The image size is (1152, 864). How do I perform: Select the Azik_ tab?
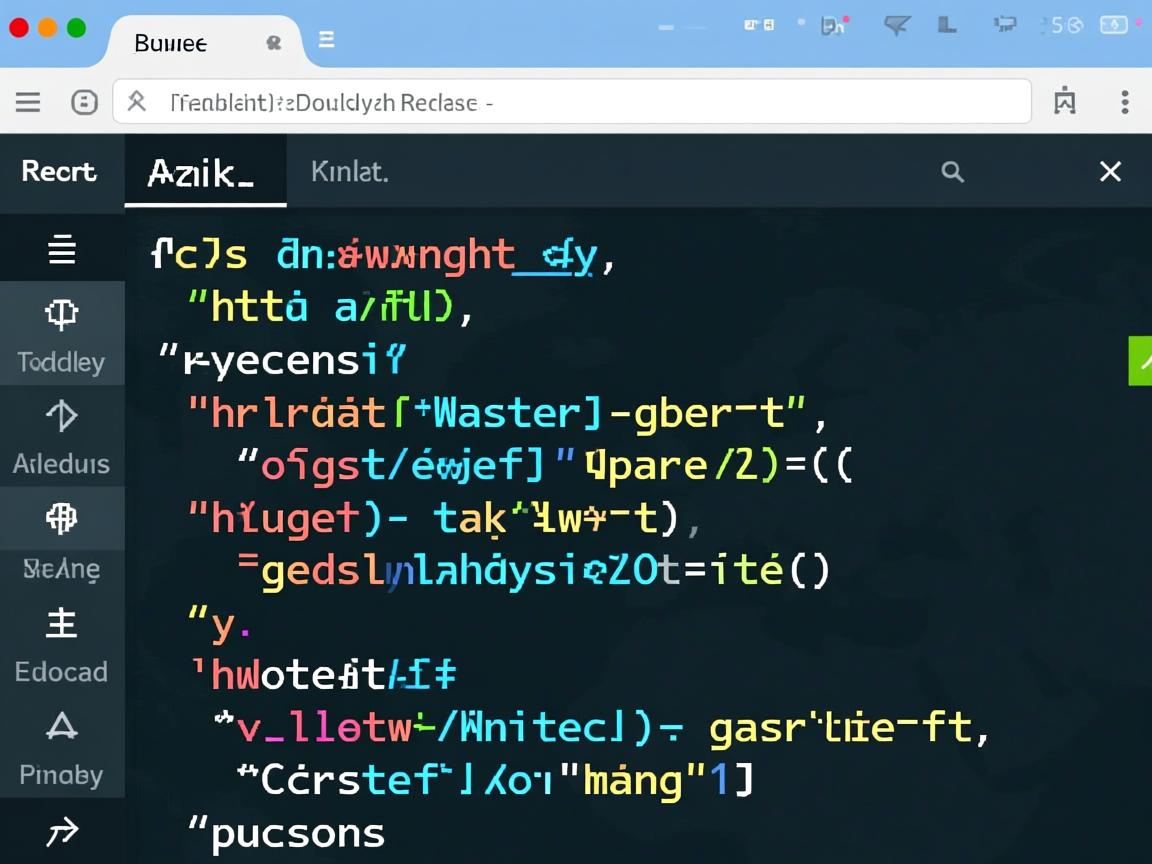201,173
